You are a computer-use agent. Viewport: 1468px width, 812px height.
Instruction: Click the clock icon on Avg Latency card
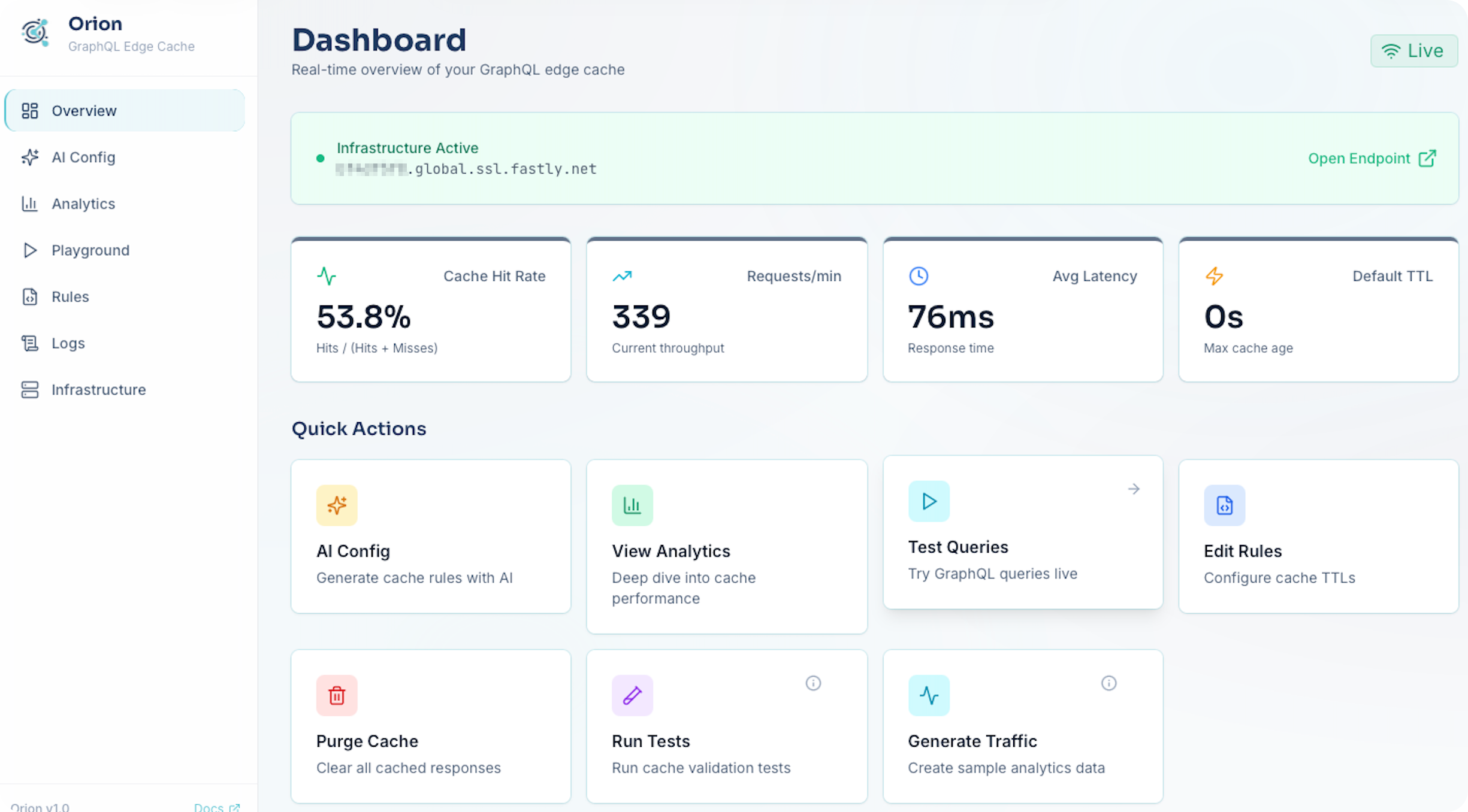(x=919, y=276)
